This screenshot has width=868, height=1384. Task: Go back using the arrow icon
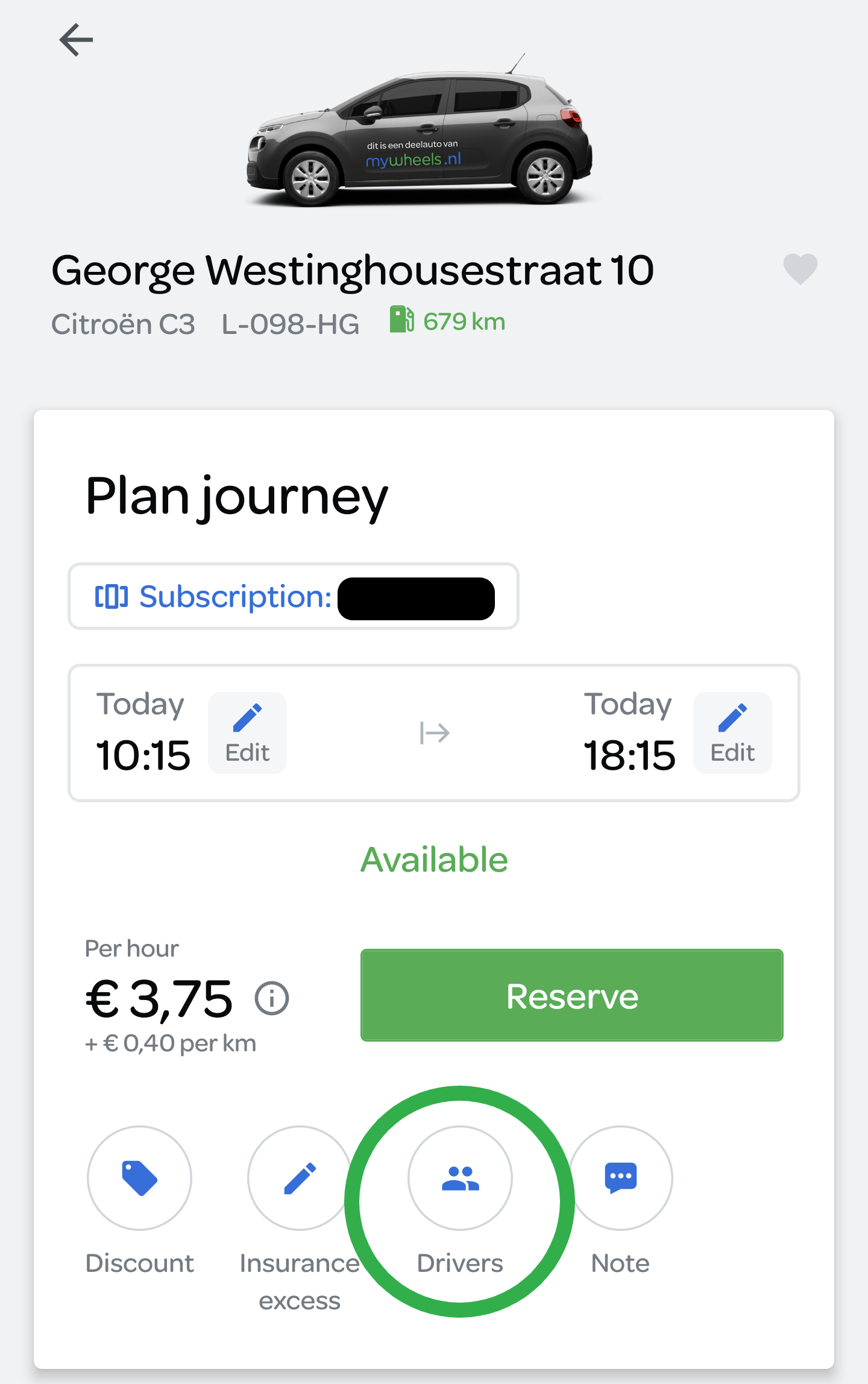76,40
